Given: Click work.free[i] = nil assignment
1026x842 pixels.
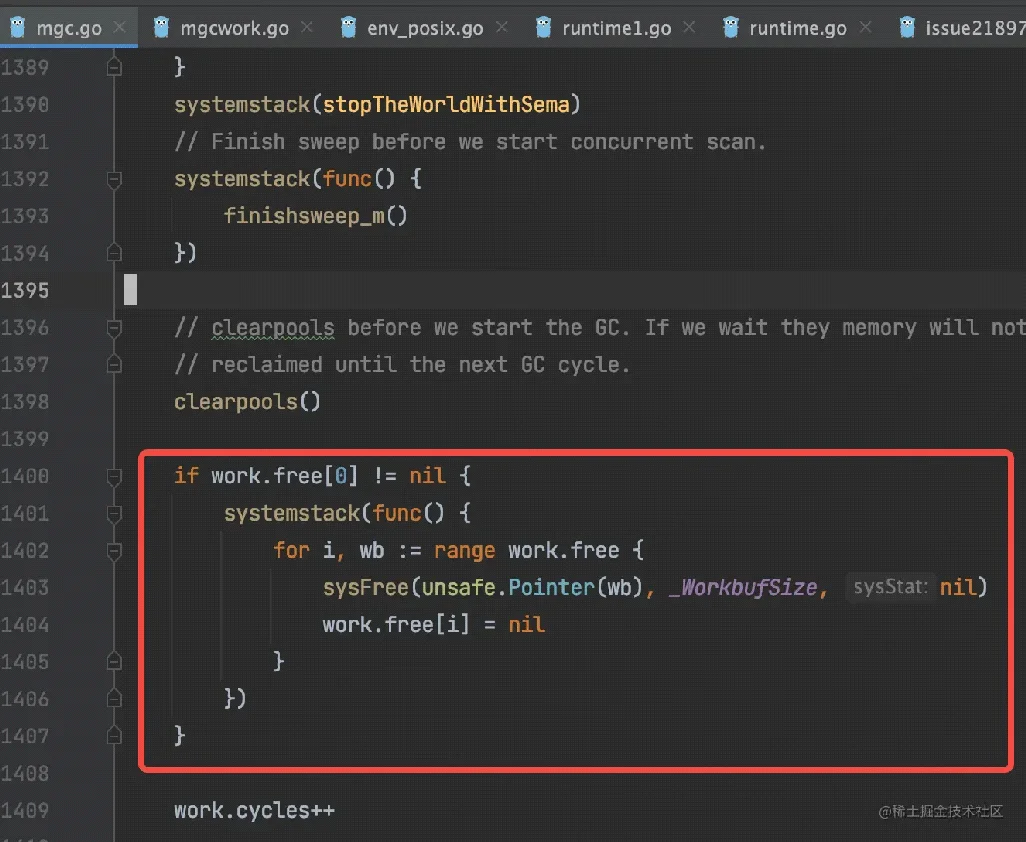Looking at the screenshot, I should 433,625.
